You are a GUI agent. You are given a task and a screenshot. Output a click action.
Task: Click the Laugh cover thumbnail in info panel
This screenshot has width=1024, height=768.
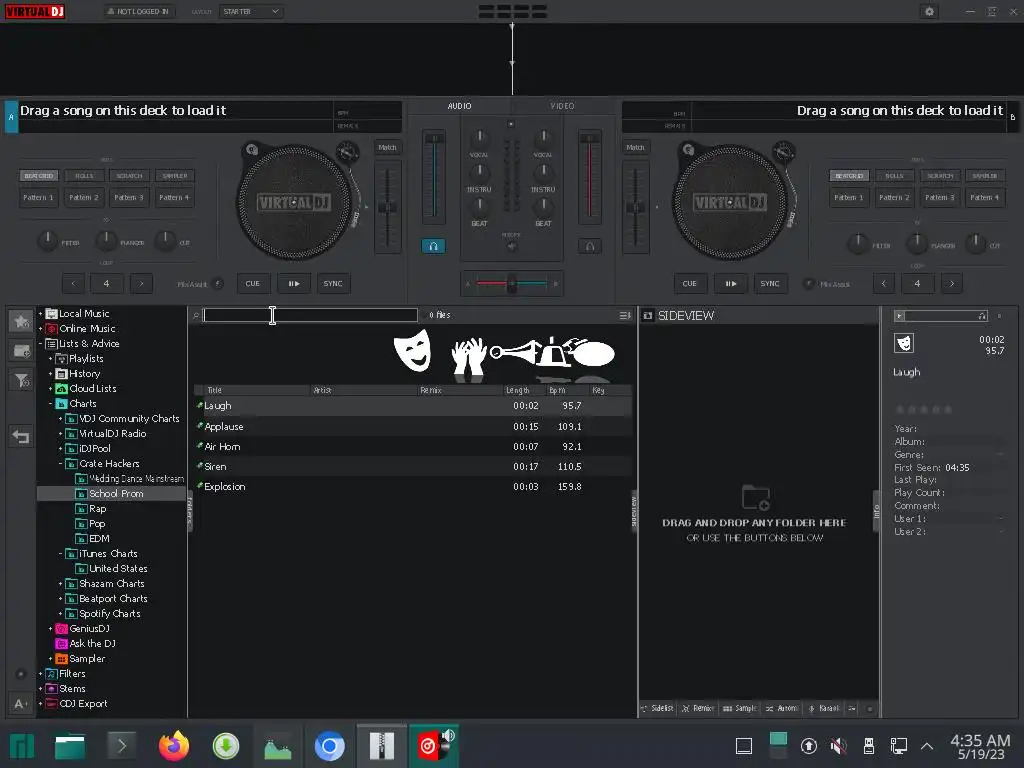pyautogui.click(x=904, y=343)
